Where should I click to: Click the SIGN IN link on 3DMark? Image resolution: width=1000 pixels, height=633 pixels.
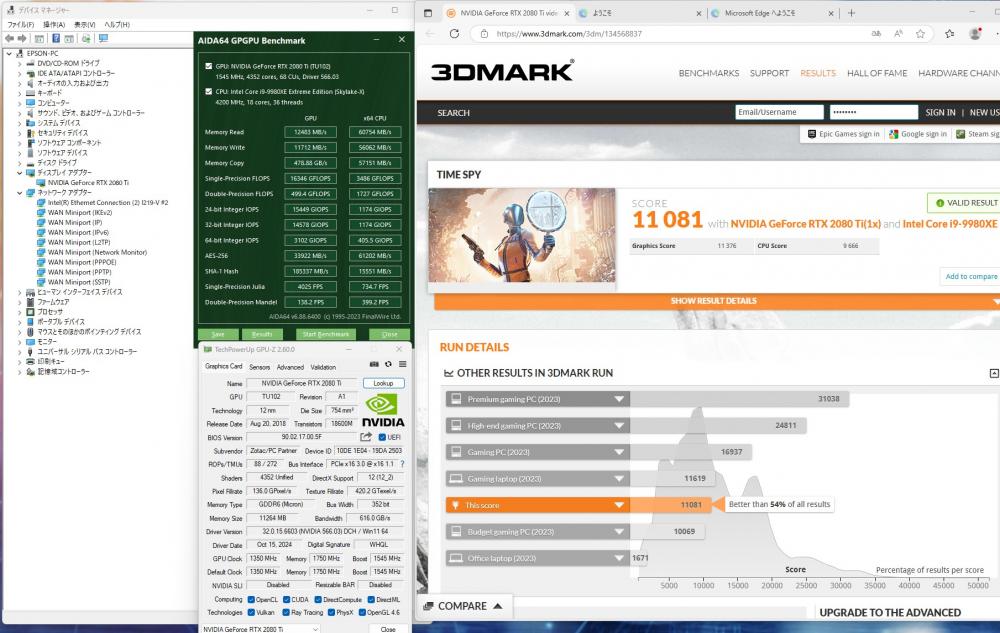940,112
